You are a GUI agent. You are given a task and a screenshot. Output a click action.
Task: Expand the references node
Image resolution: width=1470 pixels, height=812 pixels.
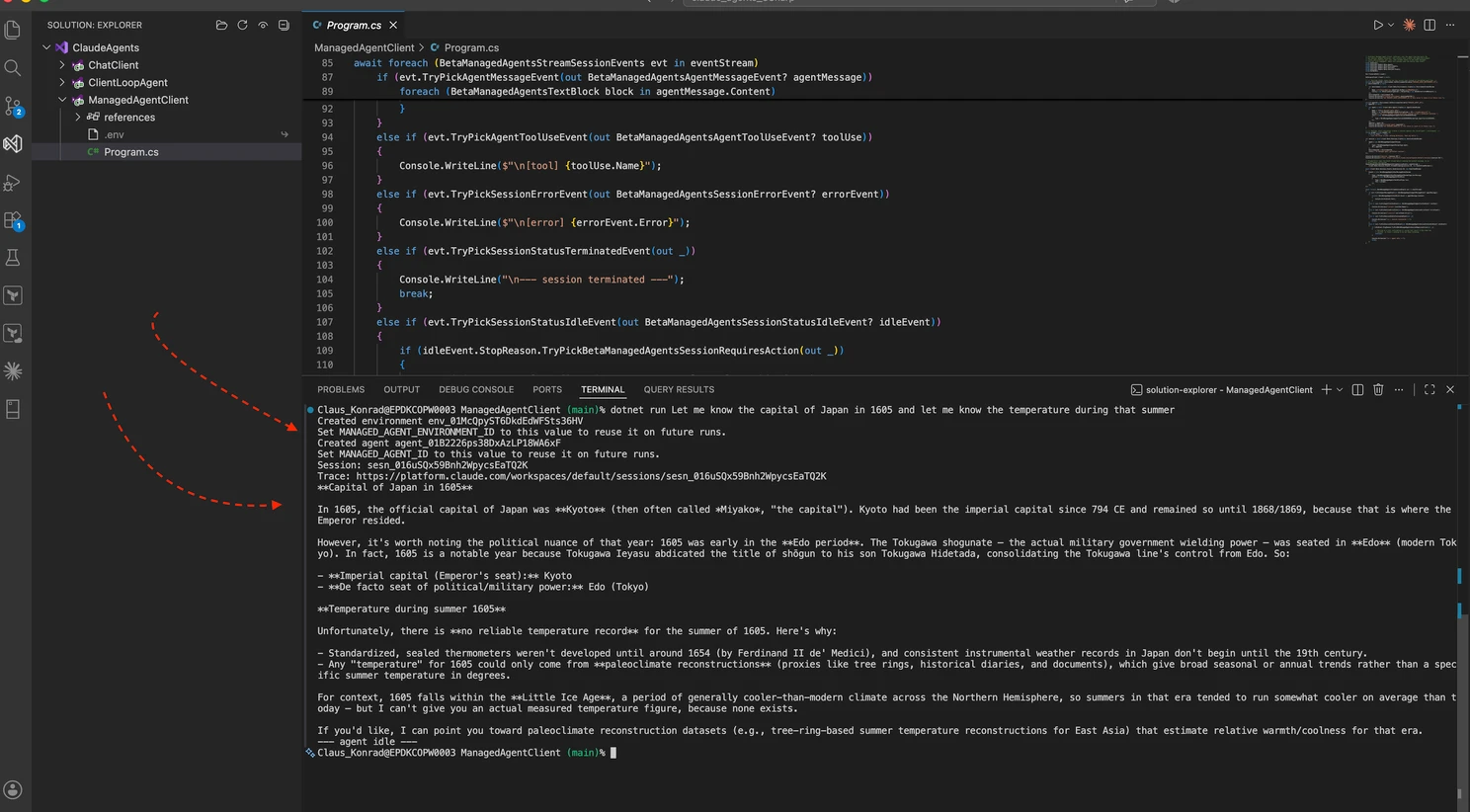coord(78,117)
